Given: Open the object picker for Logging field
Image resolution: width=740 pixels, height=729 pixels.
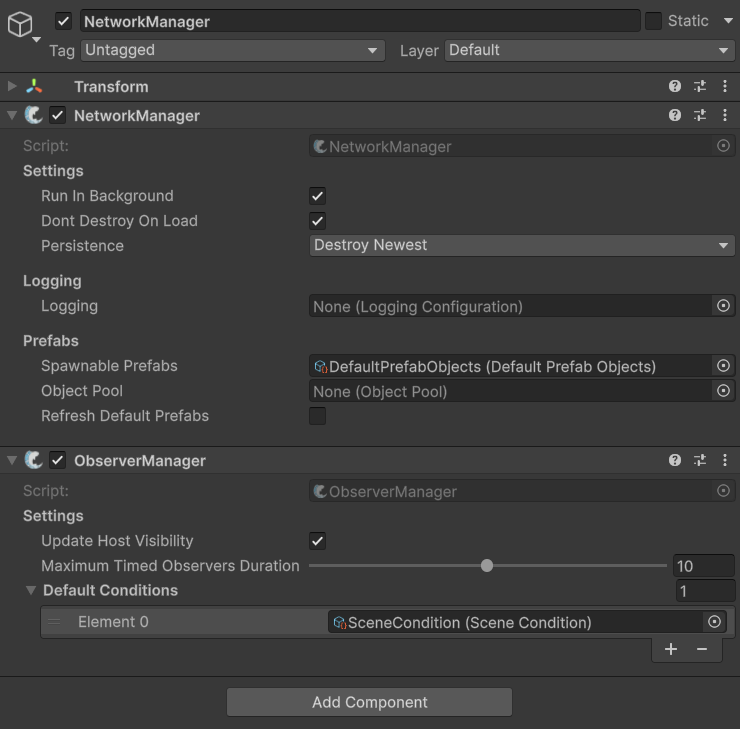Looking at the screenshot, I should pos(724,306).
